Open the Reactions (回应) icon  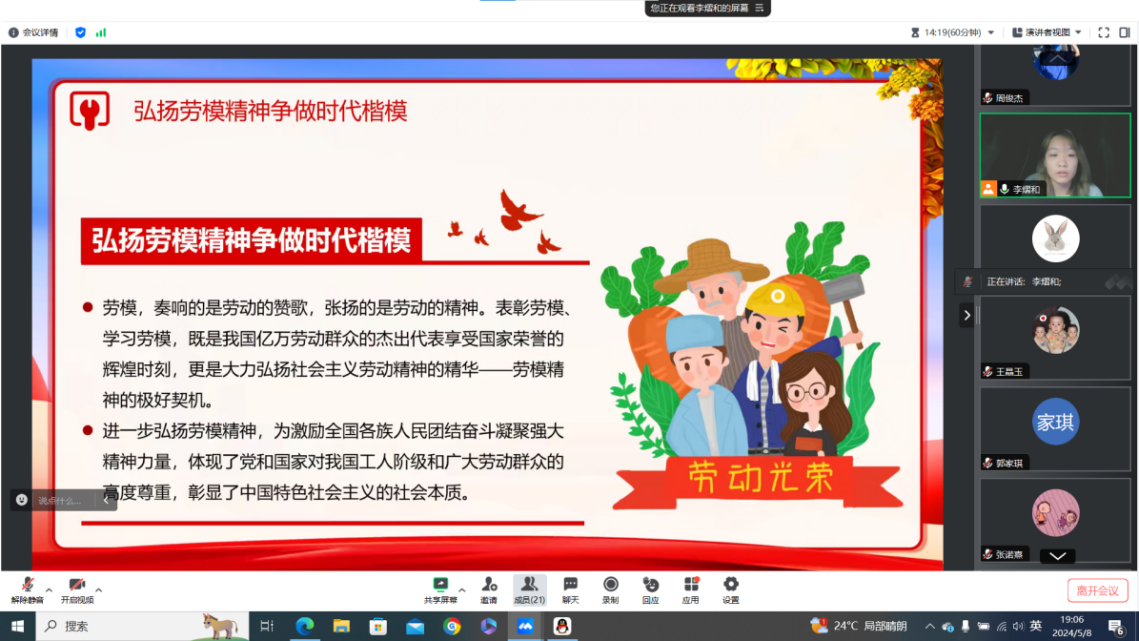650,589
